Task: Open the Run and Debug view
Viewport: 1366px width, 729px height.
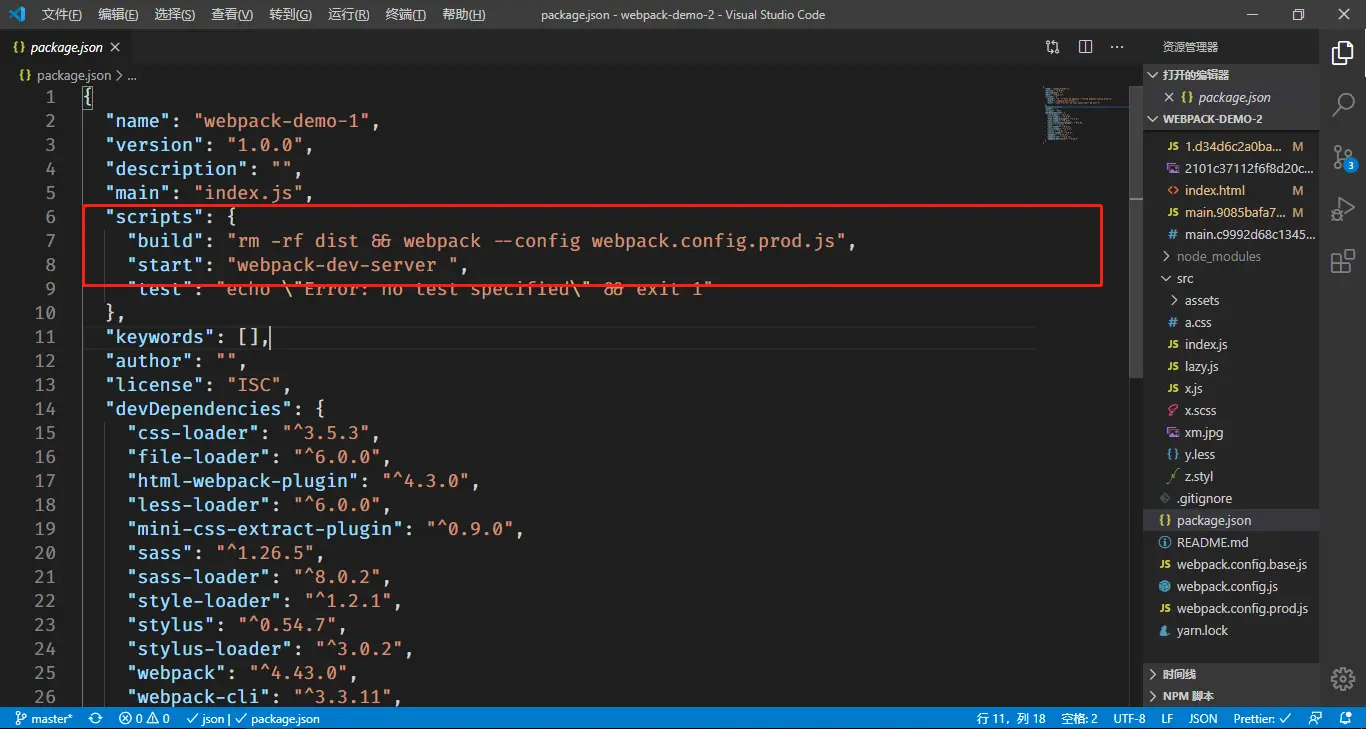Action: [x=1342, y=209]
